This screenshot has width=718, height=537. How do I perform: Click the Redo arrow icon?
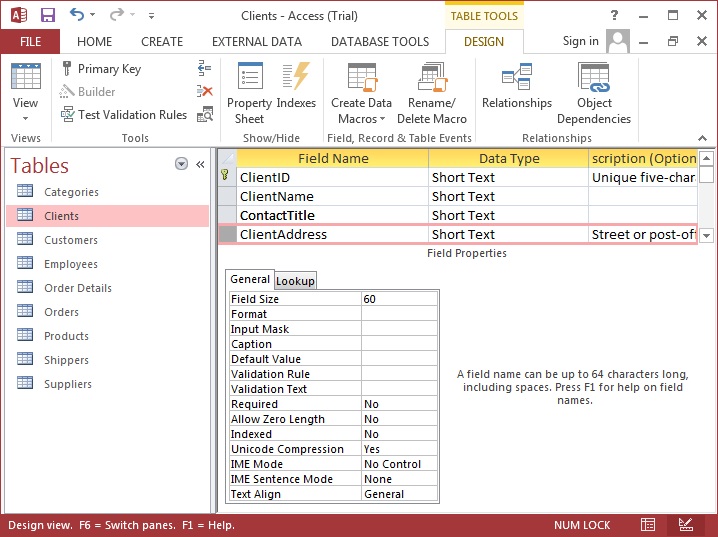[x=117, y=15]
